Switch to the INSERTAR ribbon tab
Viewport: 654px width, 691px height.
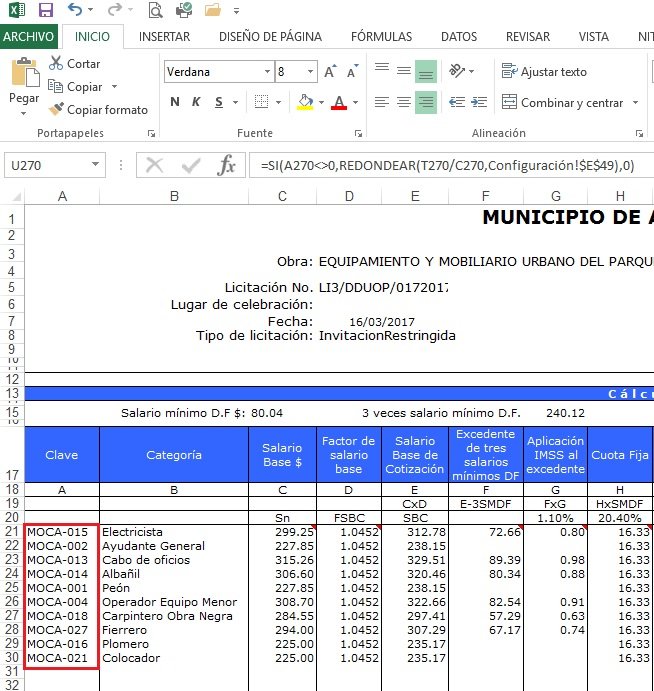(x=164, y=36)
